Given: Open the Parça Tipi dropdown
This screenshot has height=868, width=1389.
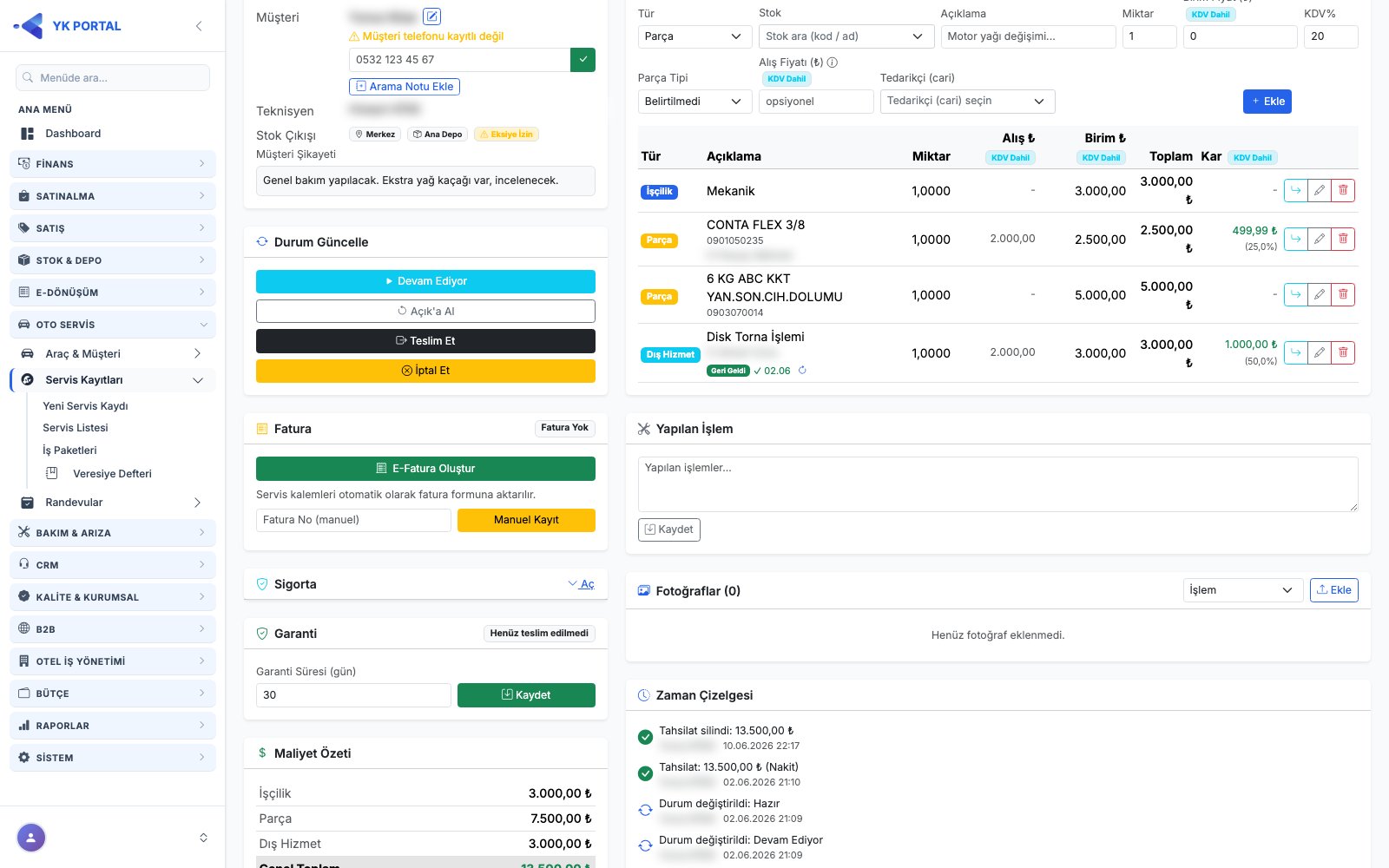Looking at the screenshot, I should (x=694, y=102).
